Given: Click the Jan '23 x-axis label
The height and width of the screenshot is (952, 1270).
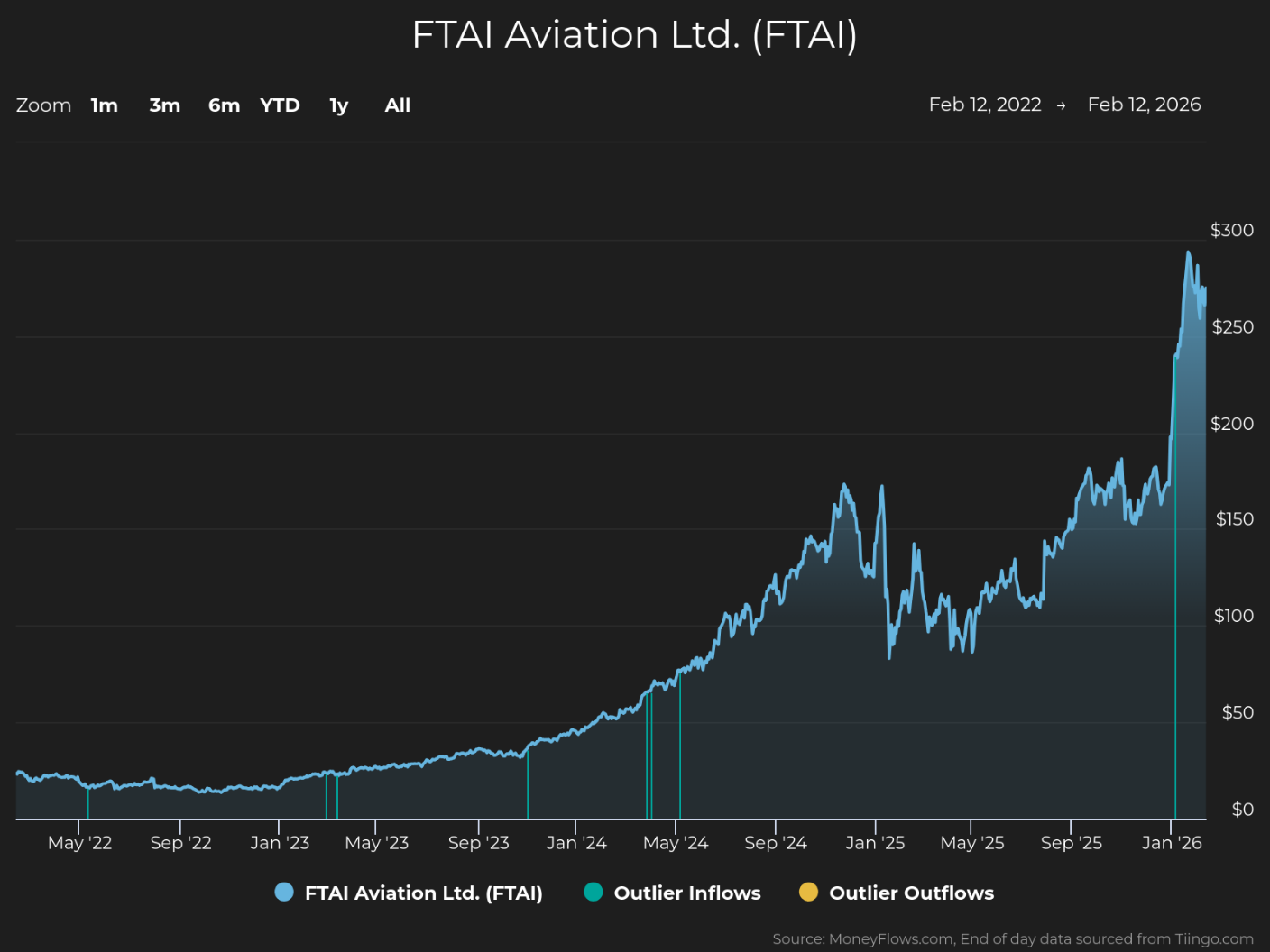Looking at the screenshot, I should coord(280,842).
